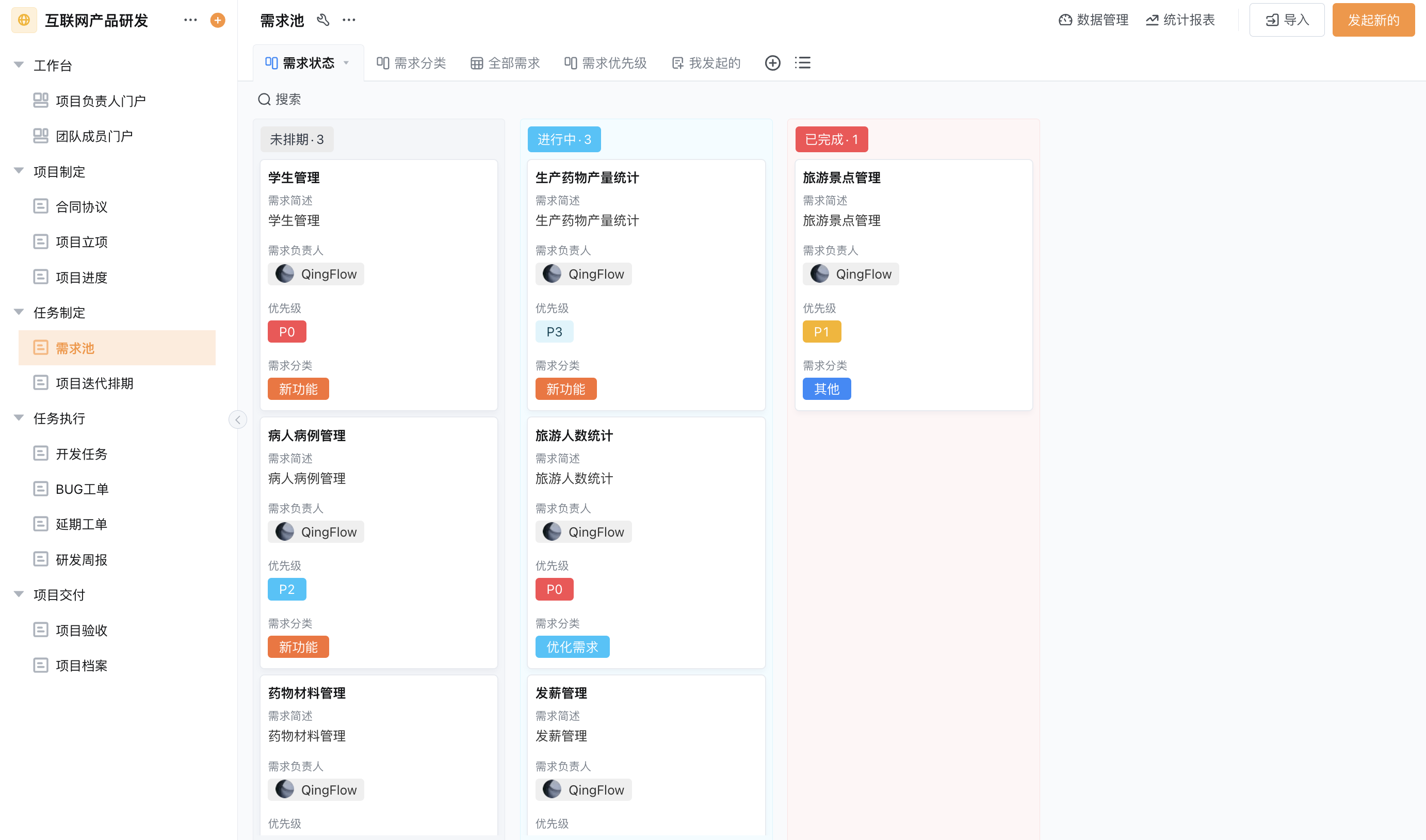
Task: Click the 发起新的 button
Action: point(1373,20)
